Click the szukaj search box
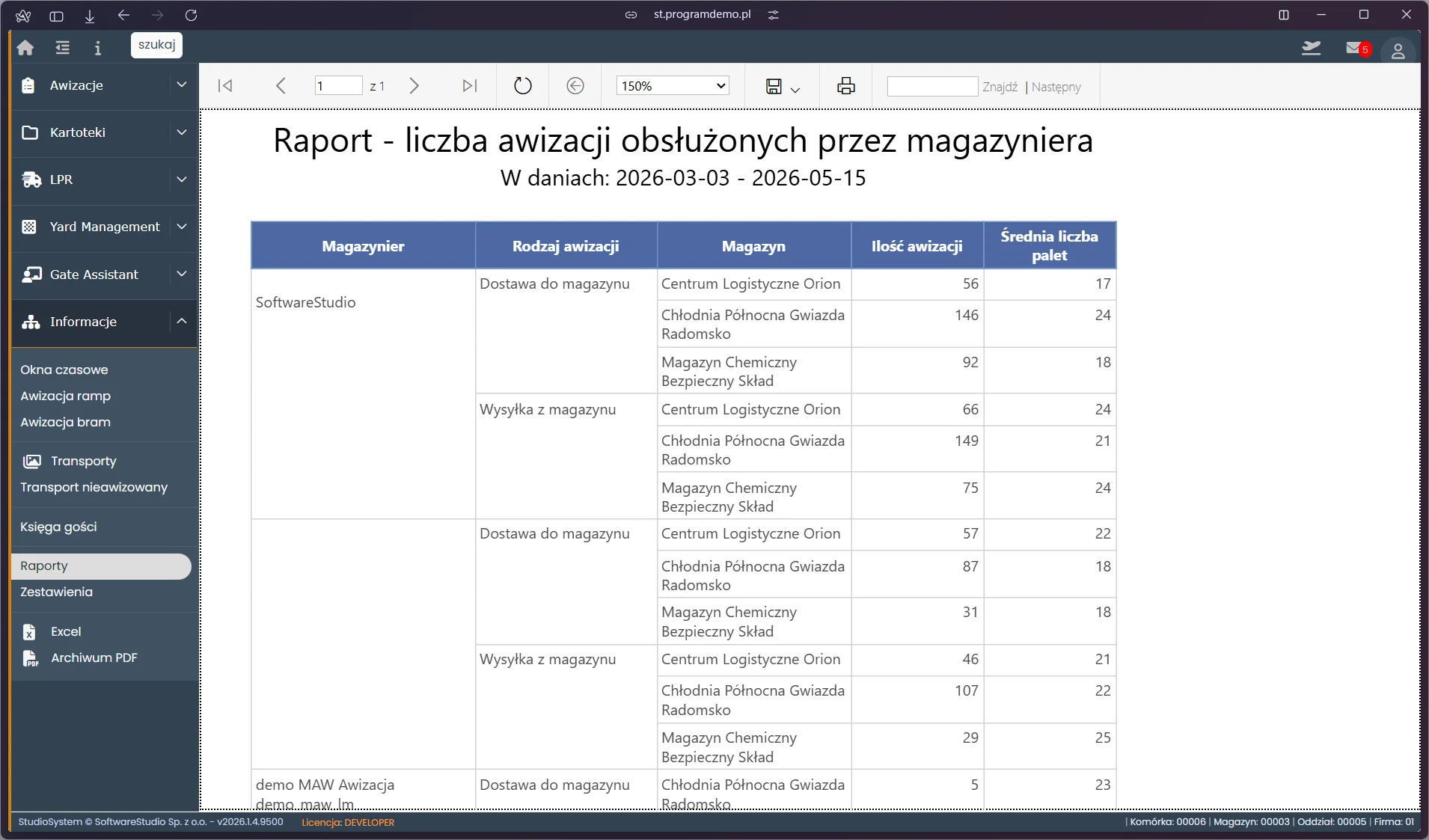Image resolution: width=1429 pixels, height=840 pixels. (x=156, y=45)
